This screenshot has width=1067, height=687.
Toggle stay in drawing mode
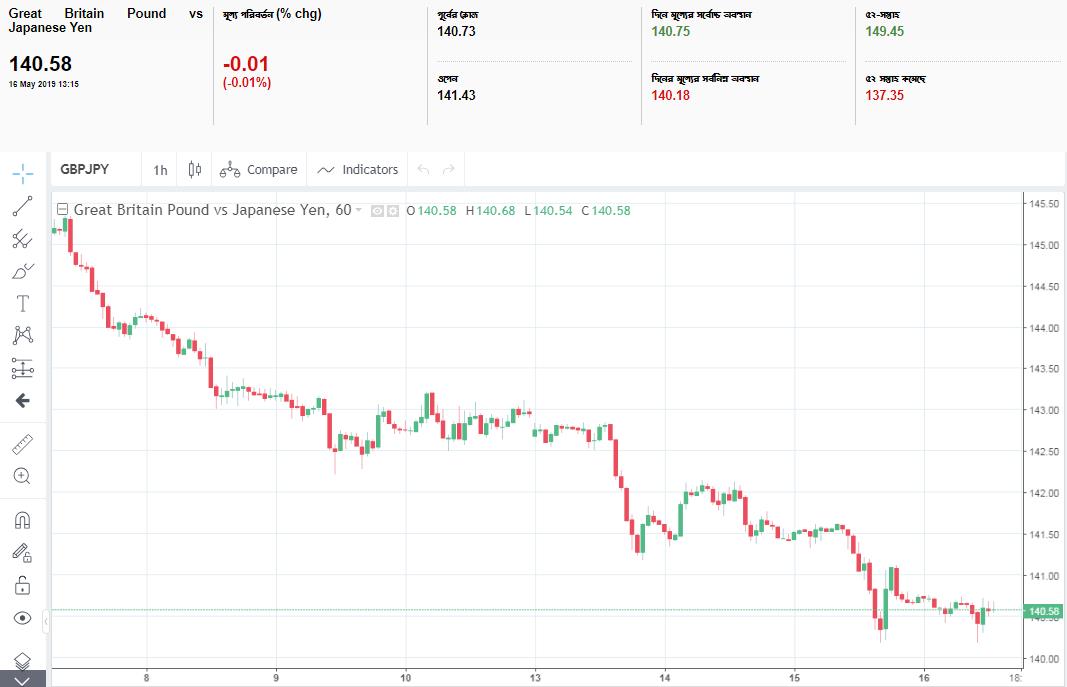pyautogui.click(x=22, y=552)
